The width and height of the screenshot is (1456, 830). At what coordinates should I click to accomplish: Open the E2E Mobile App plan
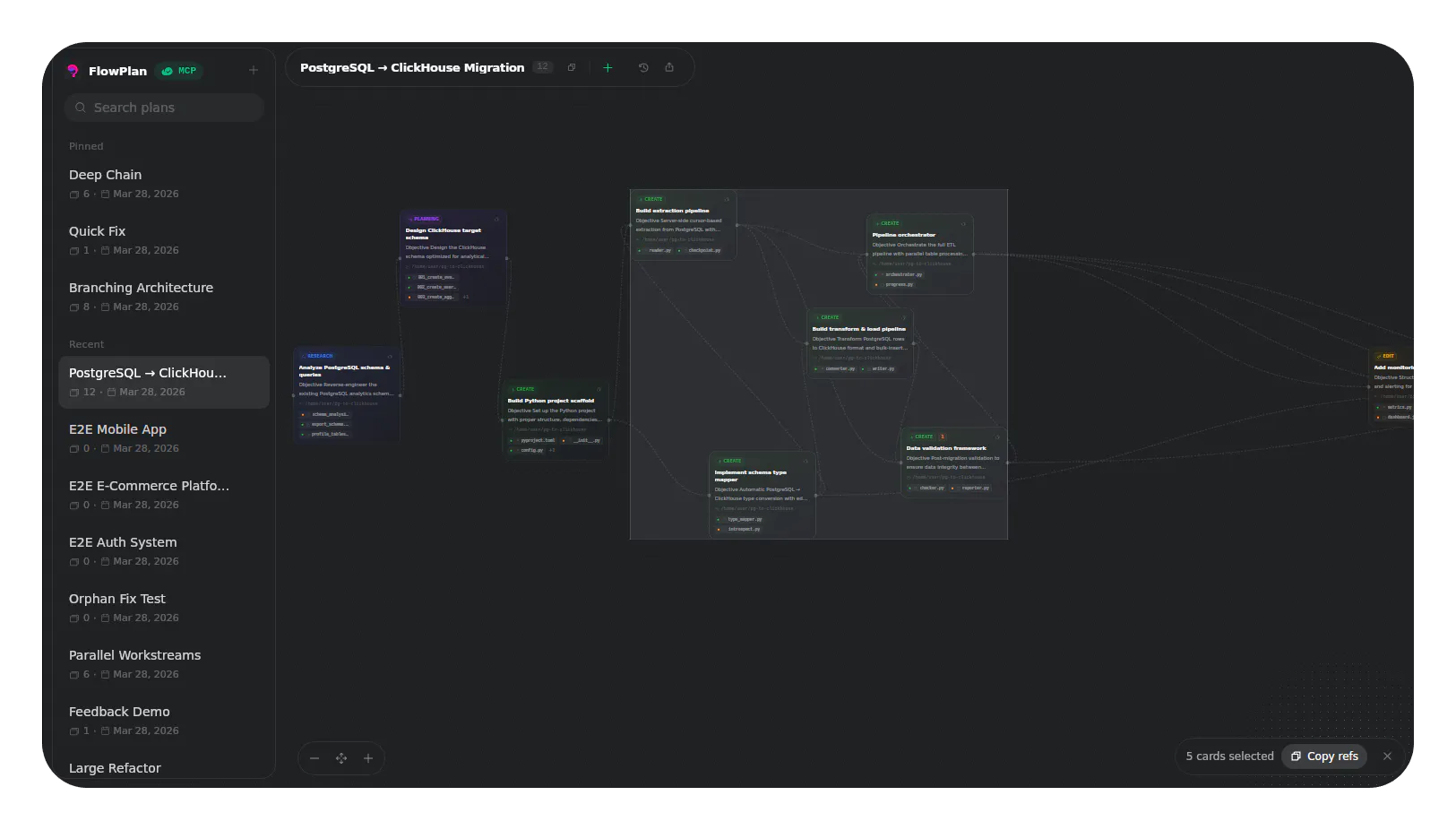tap(164, 437)
